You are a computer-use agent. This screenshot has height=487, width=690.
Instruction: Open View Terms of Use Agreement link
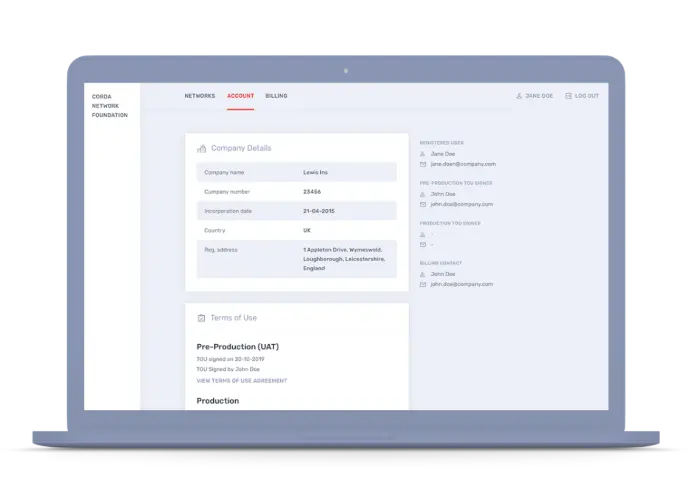click(x=242, y=381)
